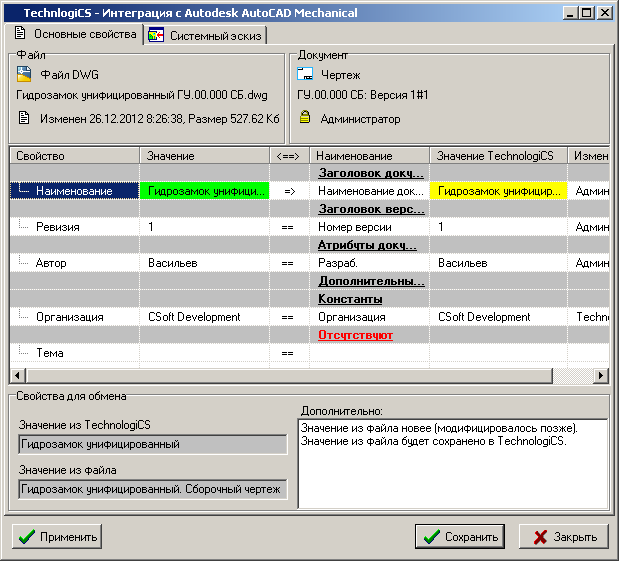Click the Закрыть button
Image resolution: width=619 pixels, height=561 pixels.
click(564, 537)
